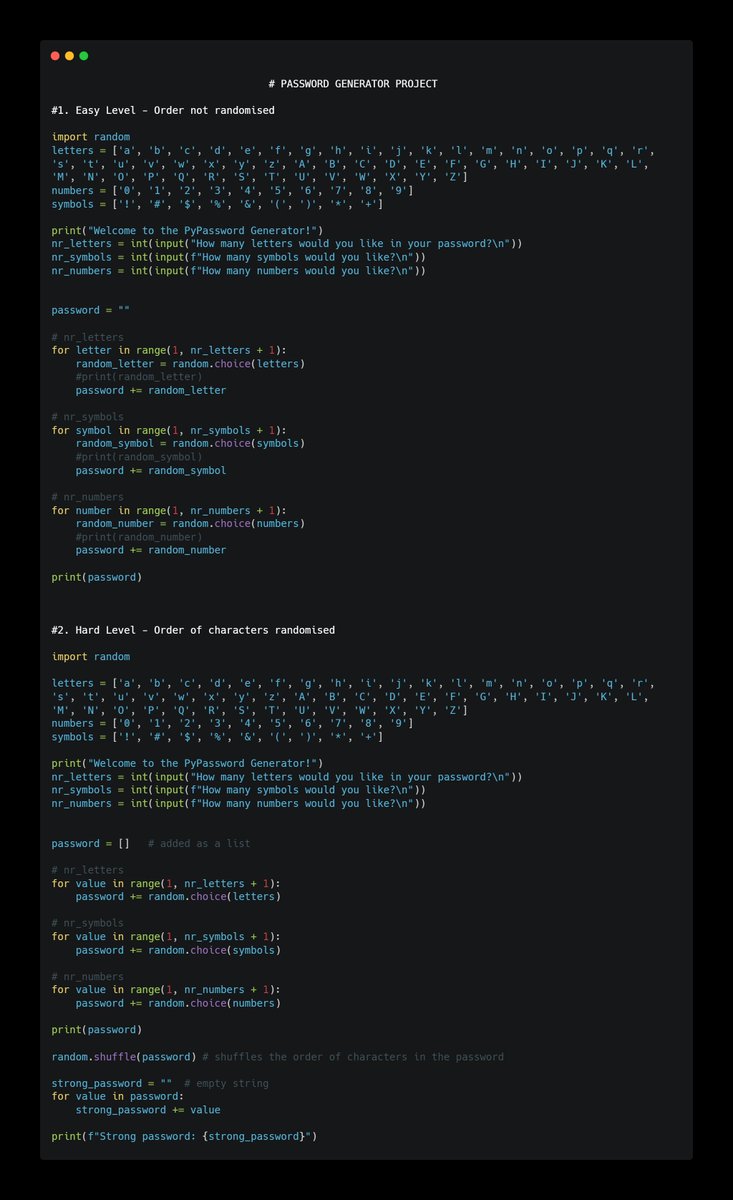
Task: Select 'password += random.choice(symbols)' line
Action: point(178,950)
